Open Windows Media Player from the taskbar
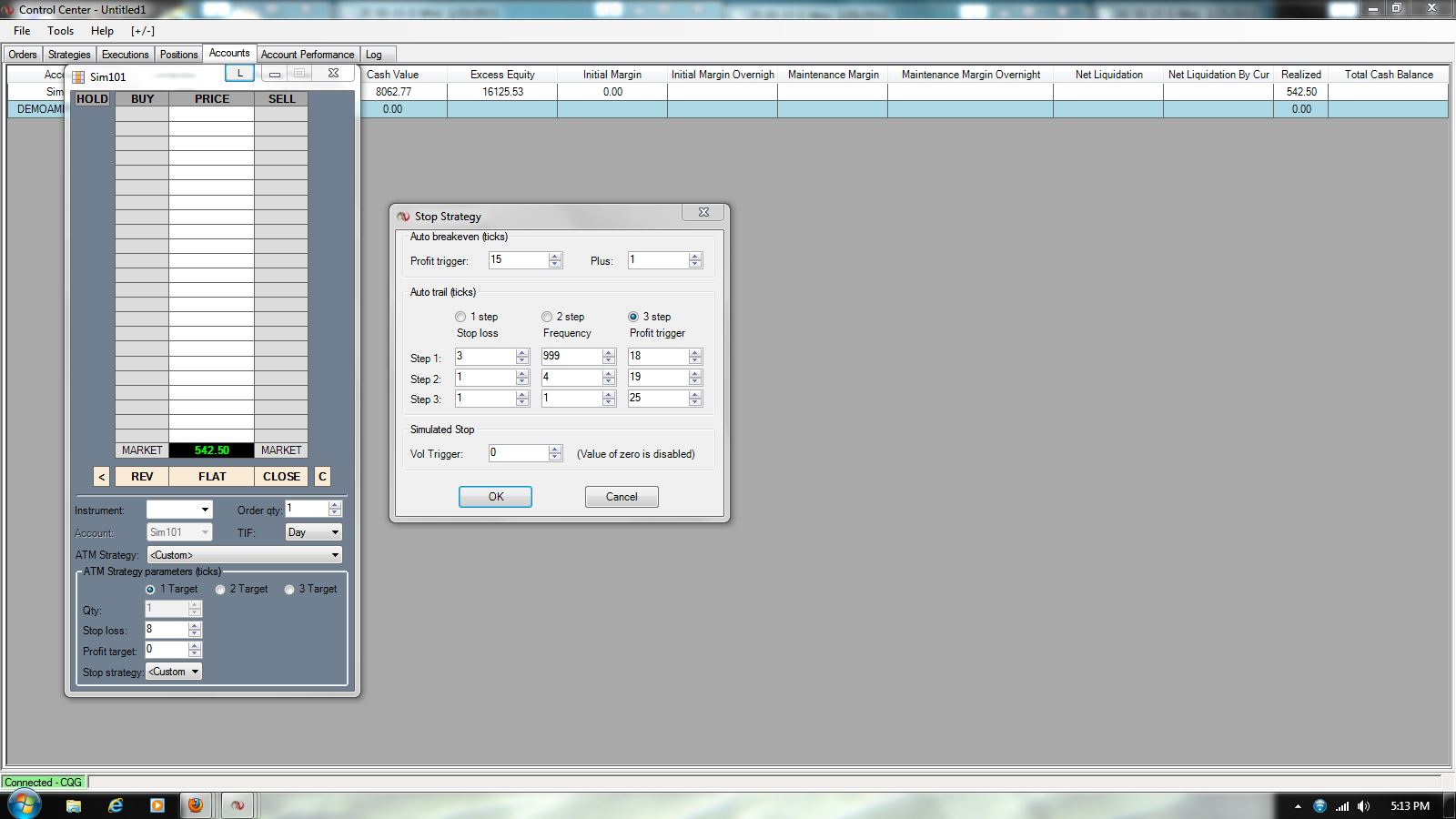The image size is (1456, 819). tap(157, 805)
